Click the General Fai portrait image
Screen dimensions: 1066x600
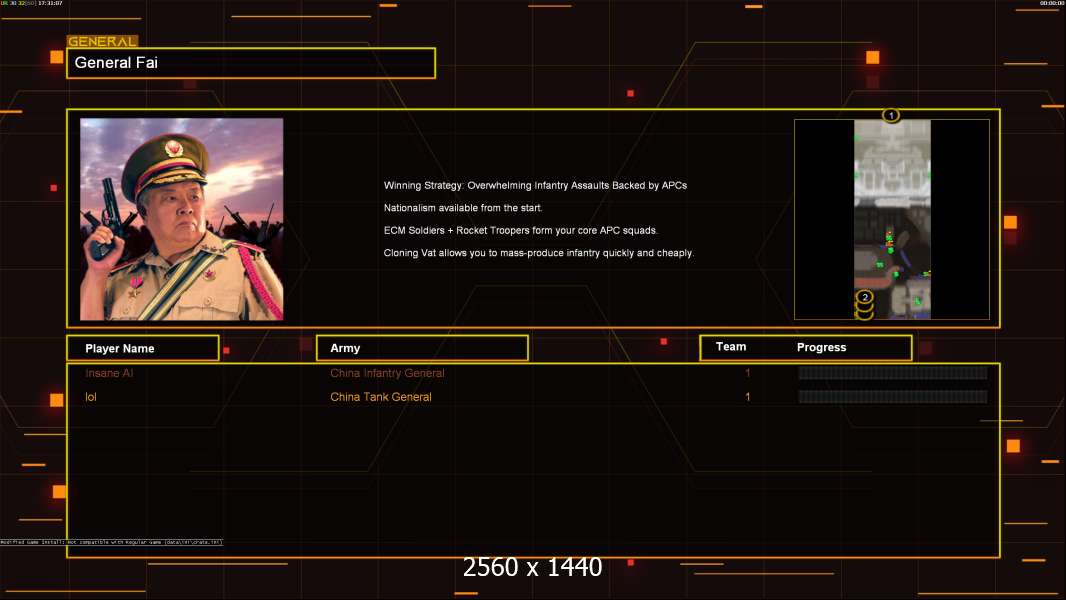(x=182, y=219)
